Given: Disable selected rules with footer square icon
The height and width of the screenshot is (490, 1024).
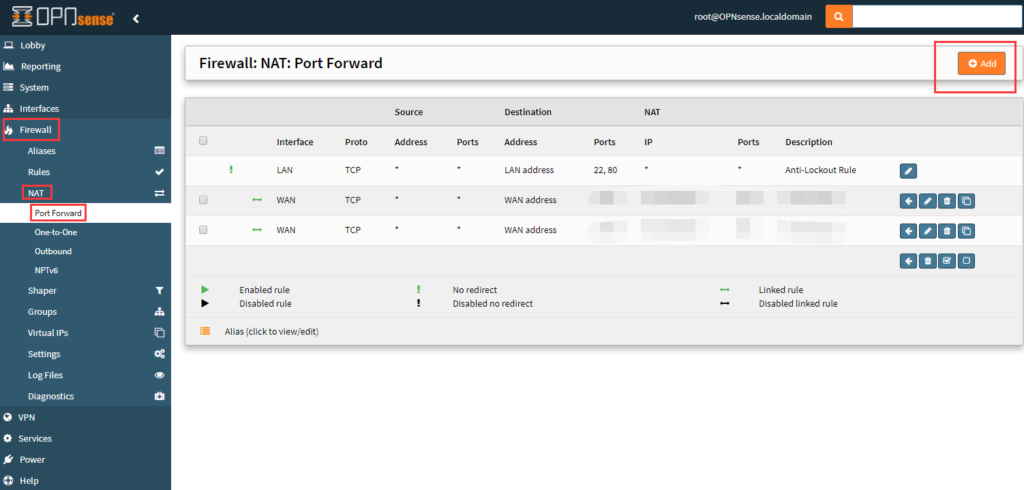Looking at the screenshot, I should click(967, 261).
